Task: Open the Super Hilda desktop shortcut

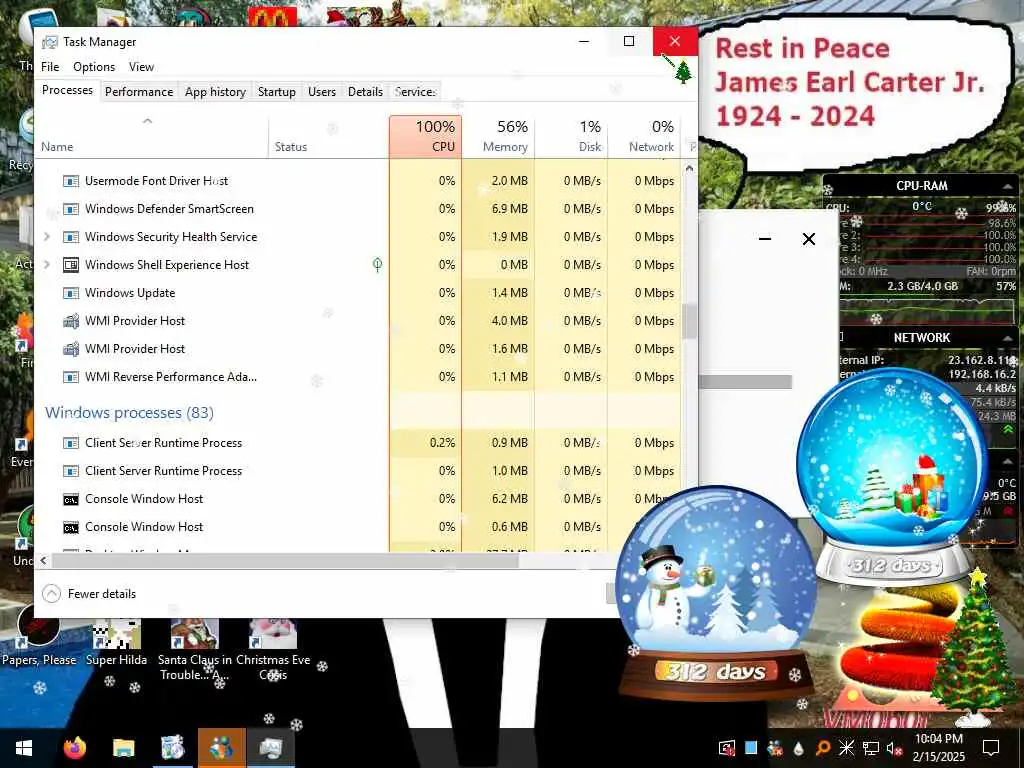Action: coord(116,643)
